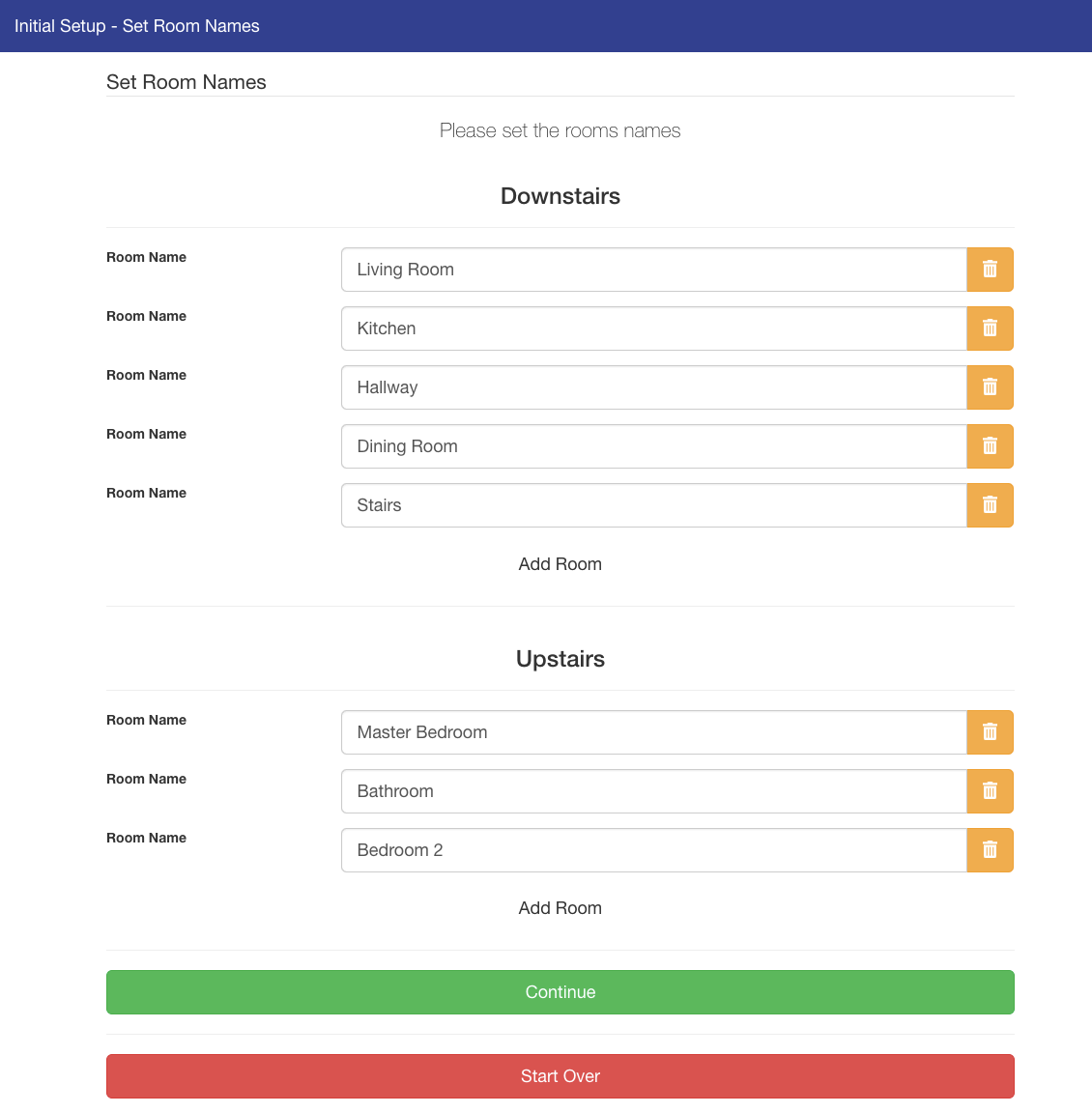The image size is (1092, 1113).
Task: Click Room Name label beside Kitchen
Action: [146, 316]
